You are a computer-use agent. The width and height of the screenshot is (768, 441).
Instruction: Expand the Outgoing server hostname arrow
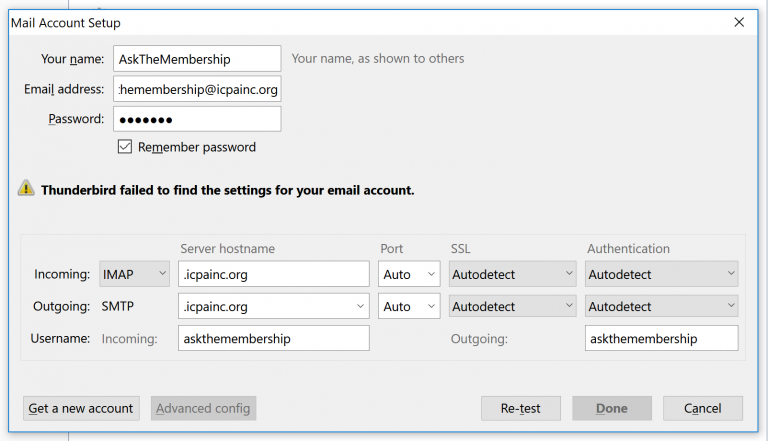click(x=360, y=306)
